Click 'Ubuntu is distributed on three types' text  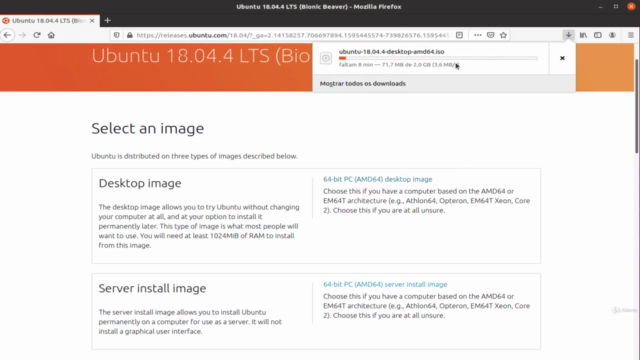click(194, 156)
